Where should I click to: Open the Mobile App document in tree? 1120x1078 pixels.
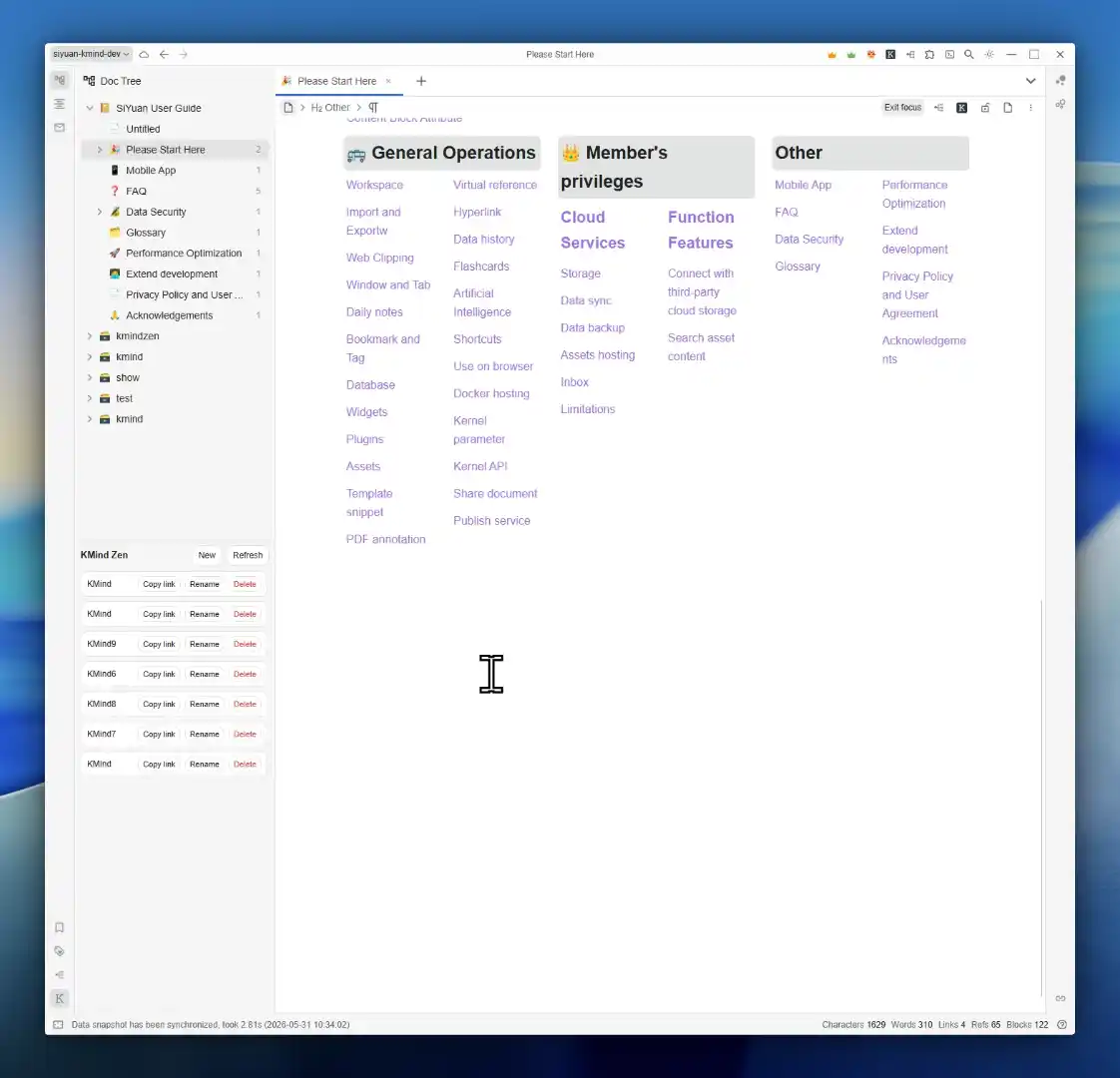click(x=175, y=170)
